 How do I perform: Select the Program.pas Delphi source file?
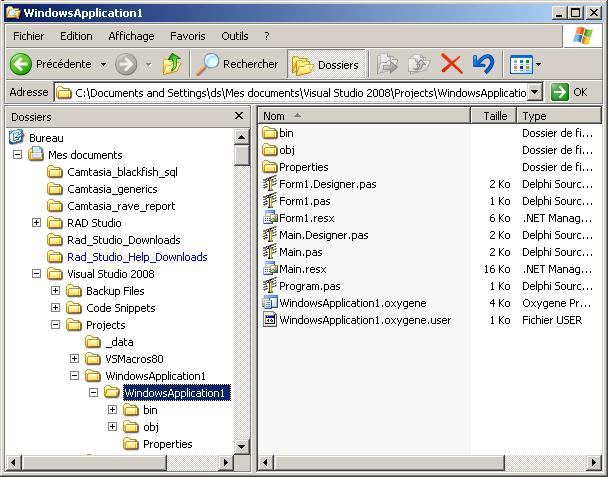point(309,286)
